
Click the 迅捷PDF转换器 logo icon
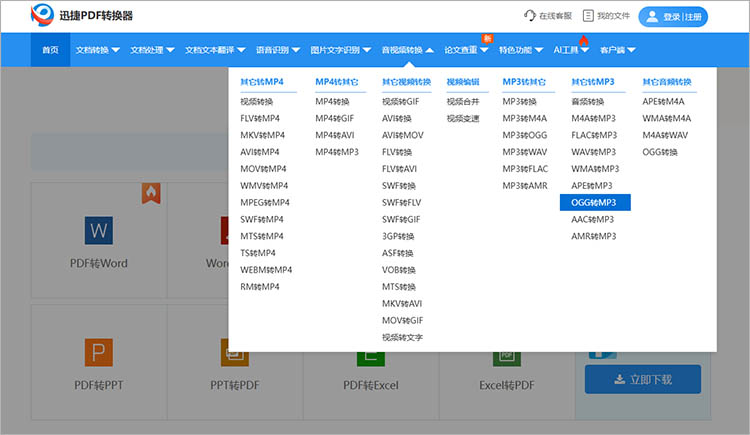coord(42,15)
